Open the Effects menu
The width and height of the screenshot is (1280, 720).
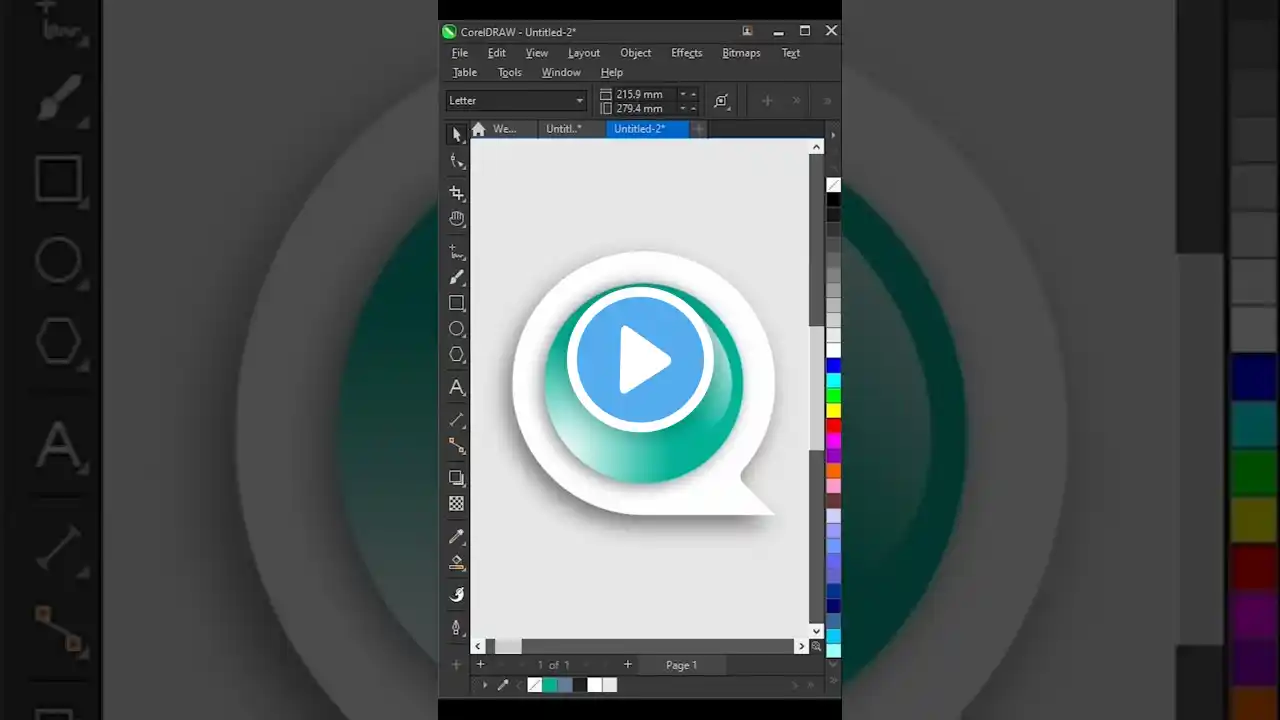[686, 53]
